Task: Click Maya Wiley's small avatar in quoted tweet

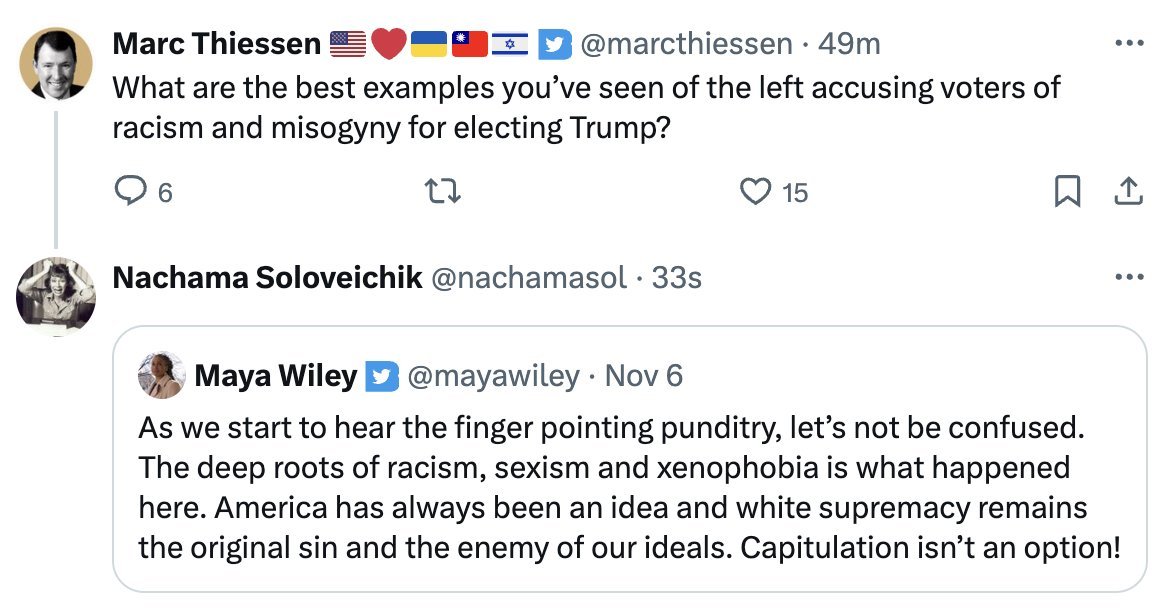Action: (x=163, y=376)
